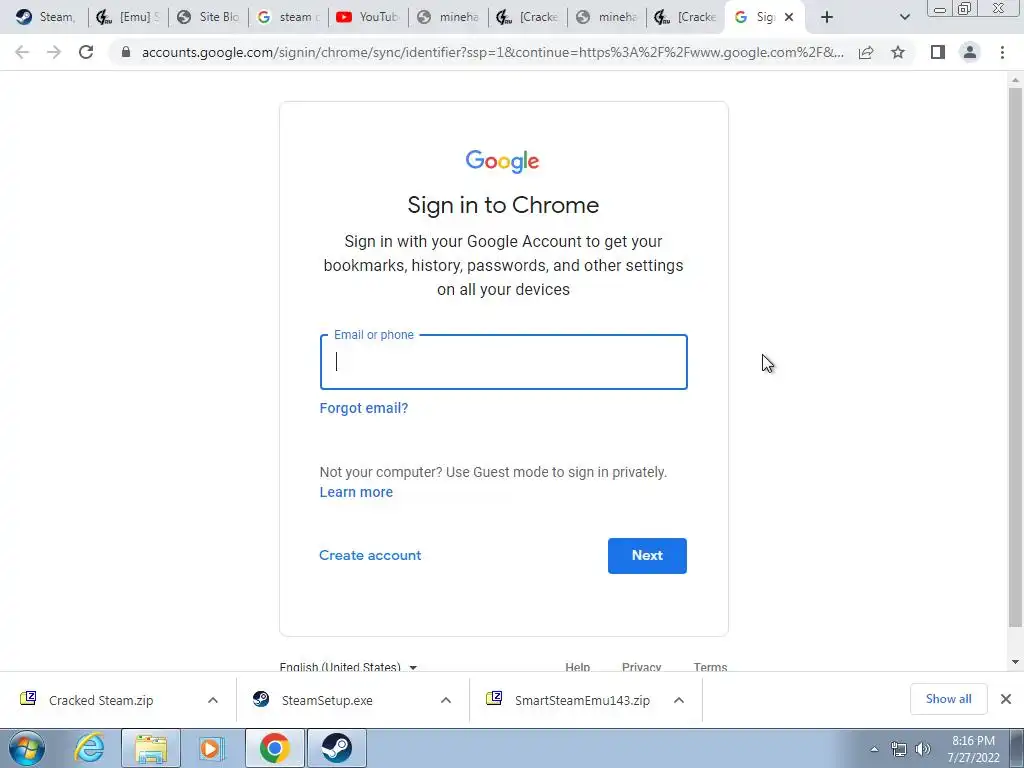Click the Show all downloads button
The width and height of the screenshot is (1024, 768).
click(948, 699)
